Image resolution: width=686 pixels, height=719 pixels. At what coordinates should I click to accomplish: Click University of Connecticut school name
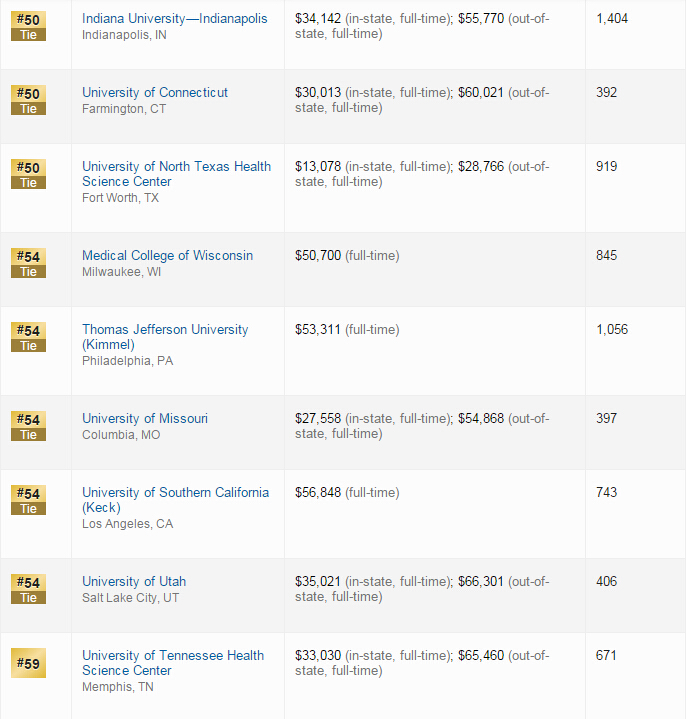click(155, 93)
